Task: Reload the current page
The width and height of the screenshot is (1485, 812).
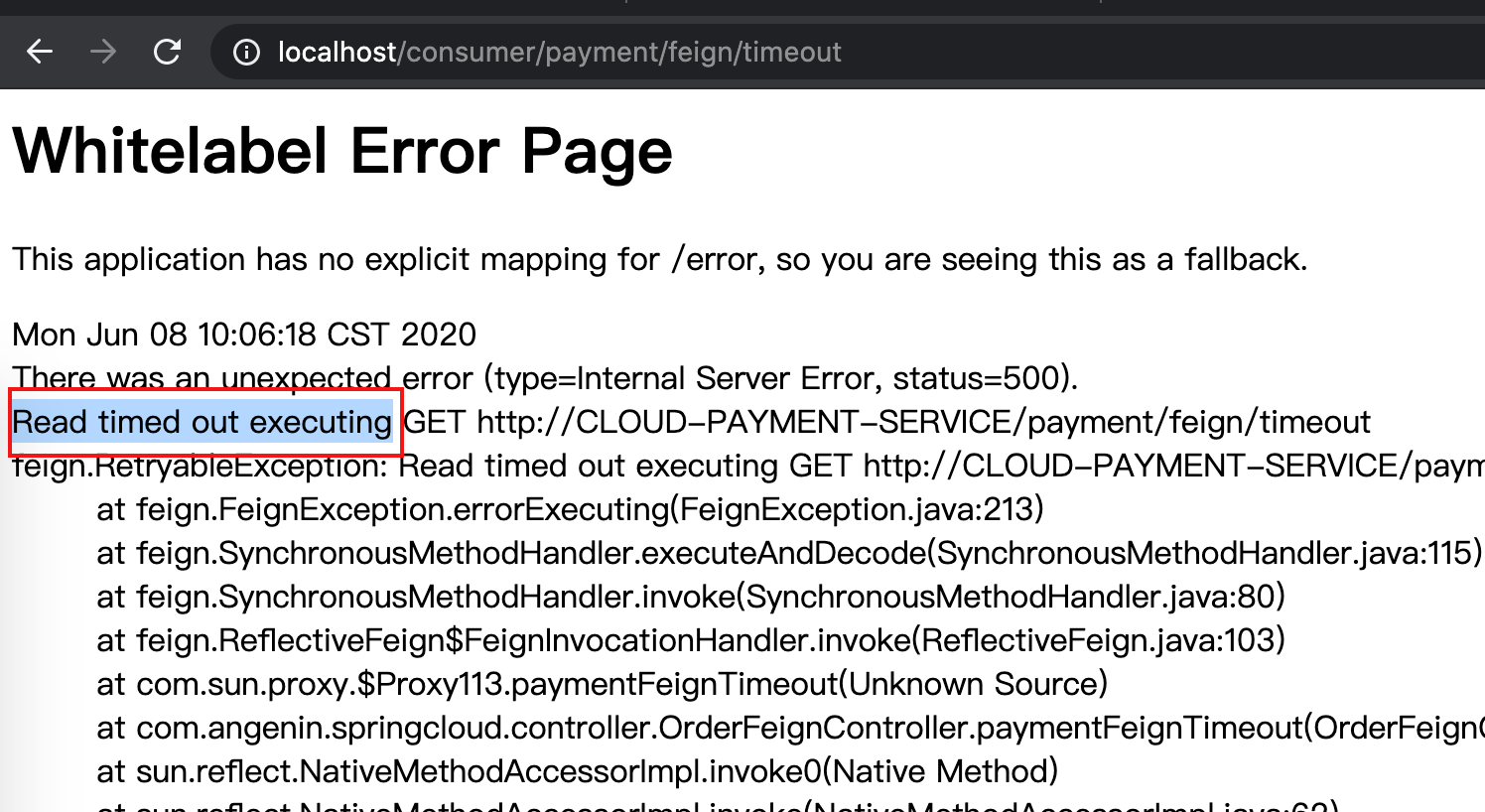Action: pyautogui.click(x=167, y=52)
